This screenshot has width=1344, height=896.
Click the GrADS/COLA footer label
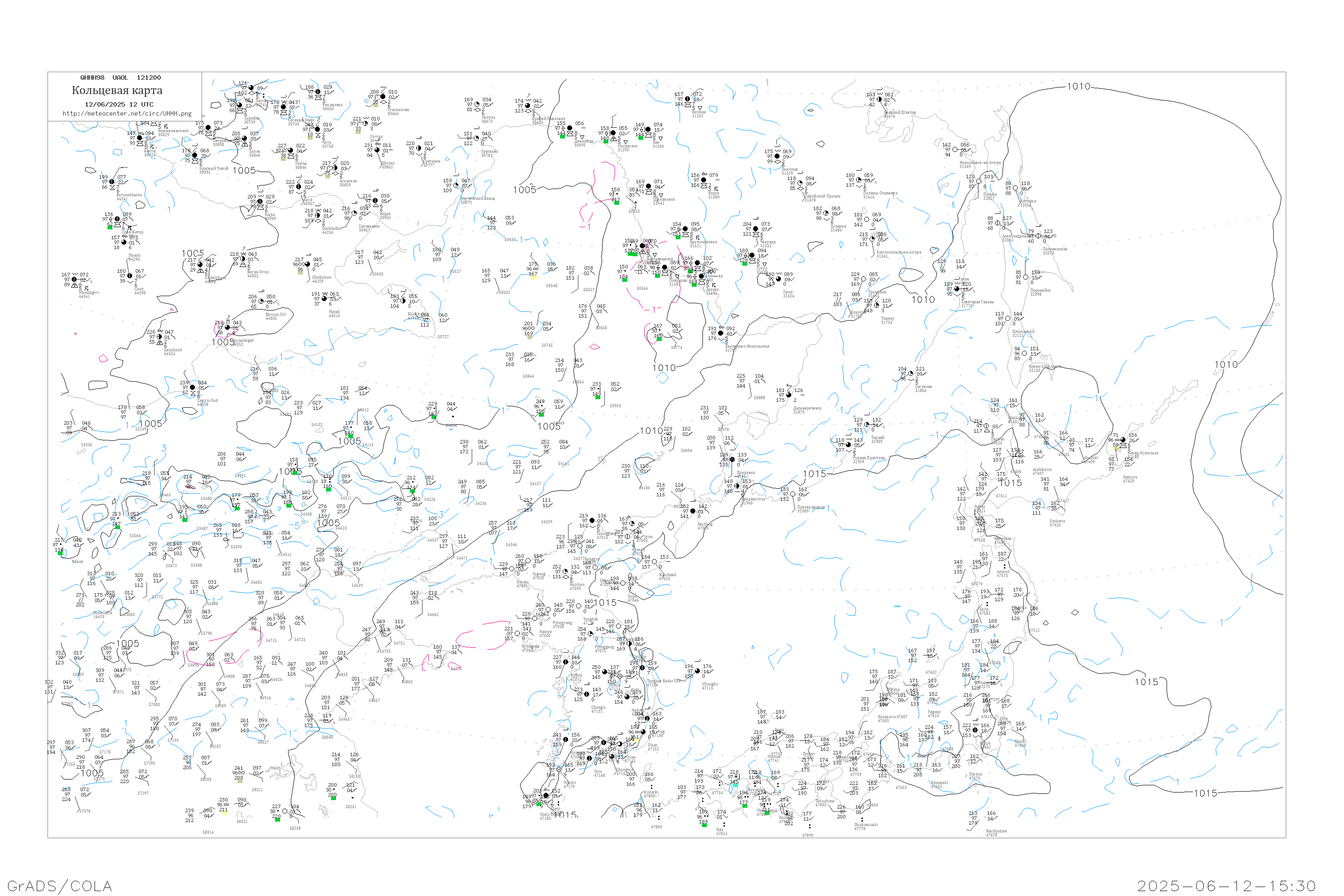(x=60, y=886)
